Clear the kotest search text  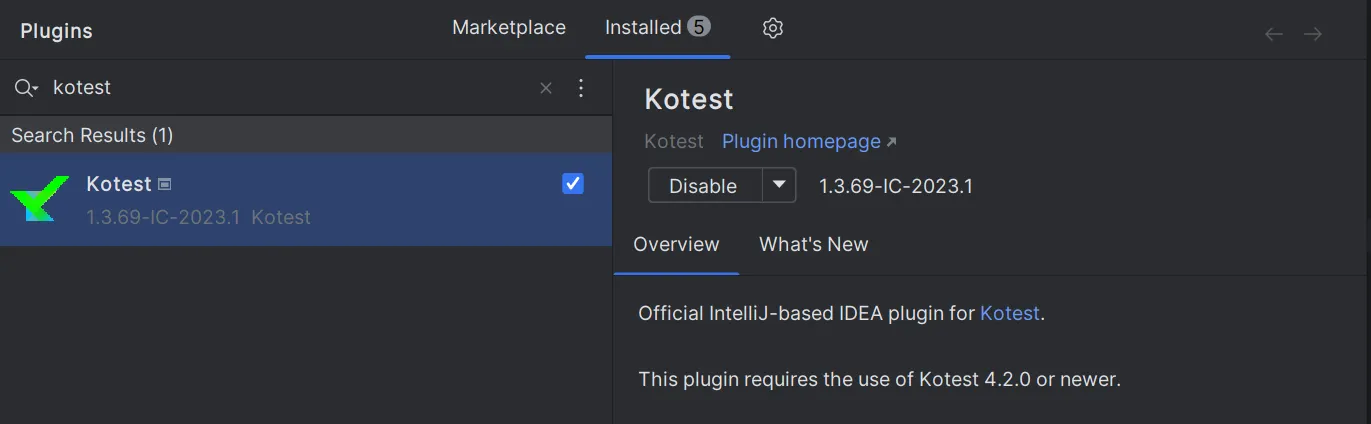(x=546, y=88)
